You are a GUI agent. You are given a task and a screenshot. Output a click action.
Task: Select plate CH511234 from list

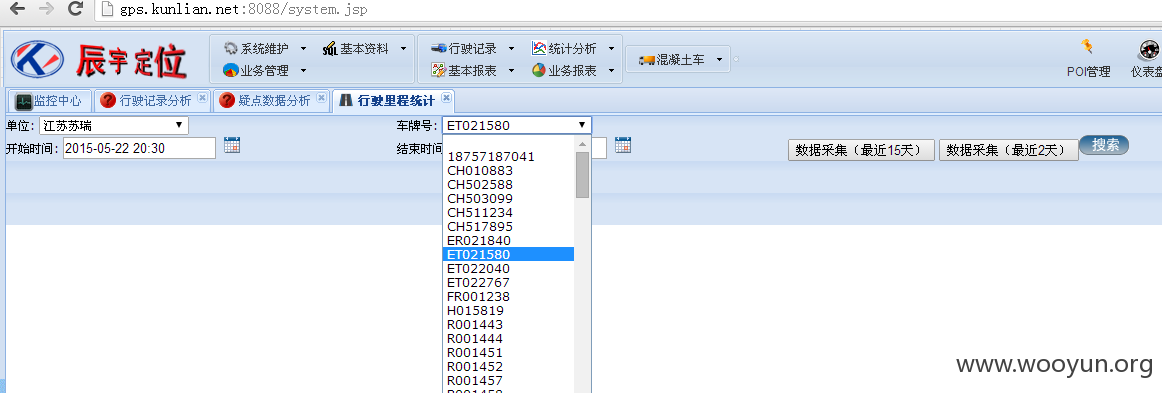click(508, 213)
